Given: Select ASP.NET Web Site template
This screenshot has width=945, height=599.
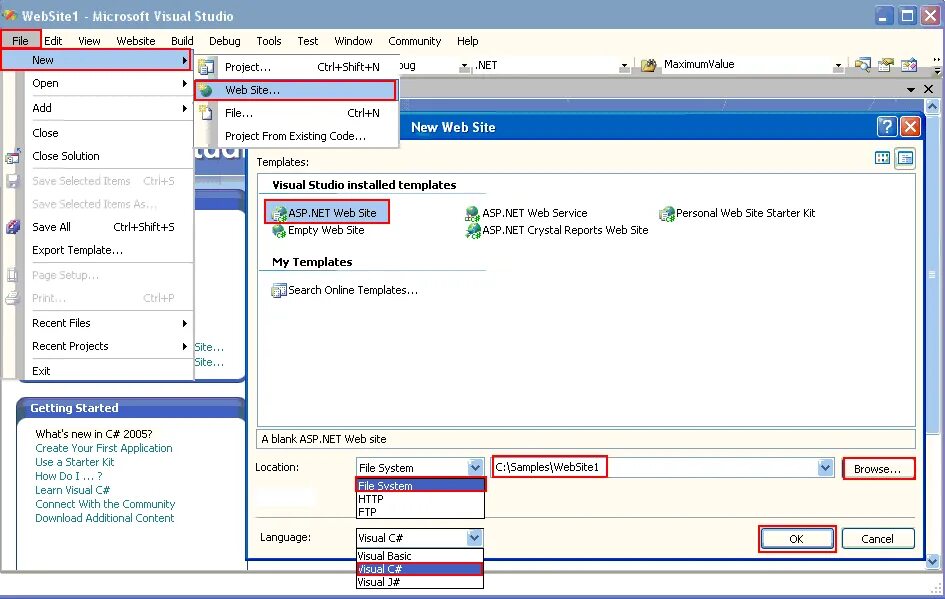Looking at the screenshot, I should [327, 213].
